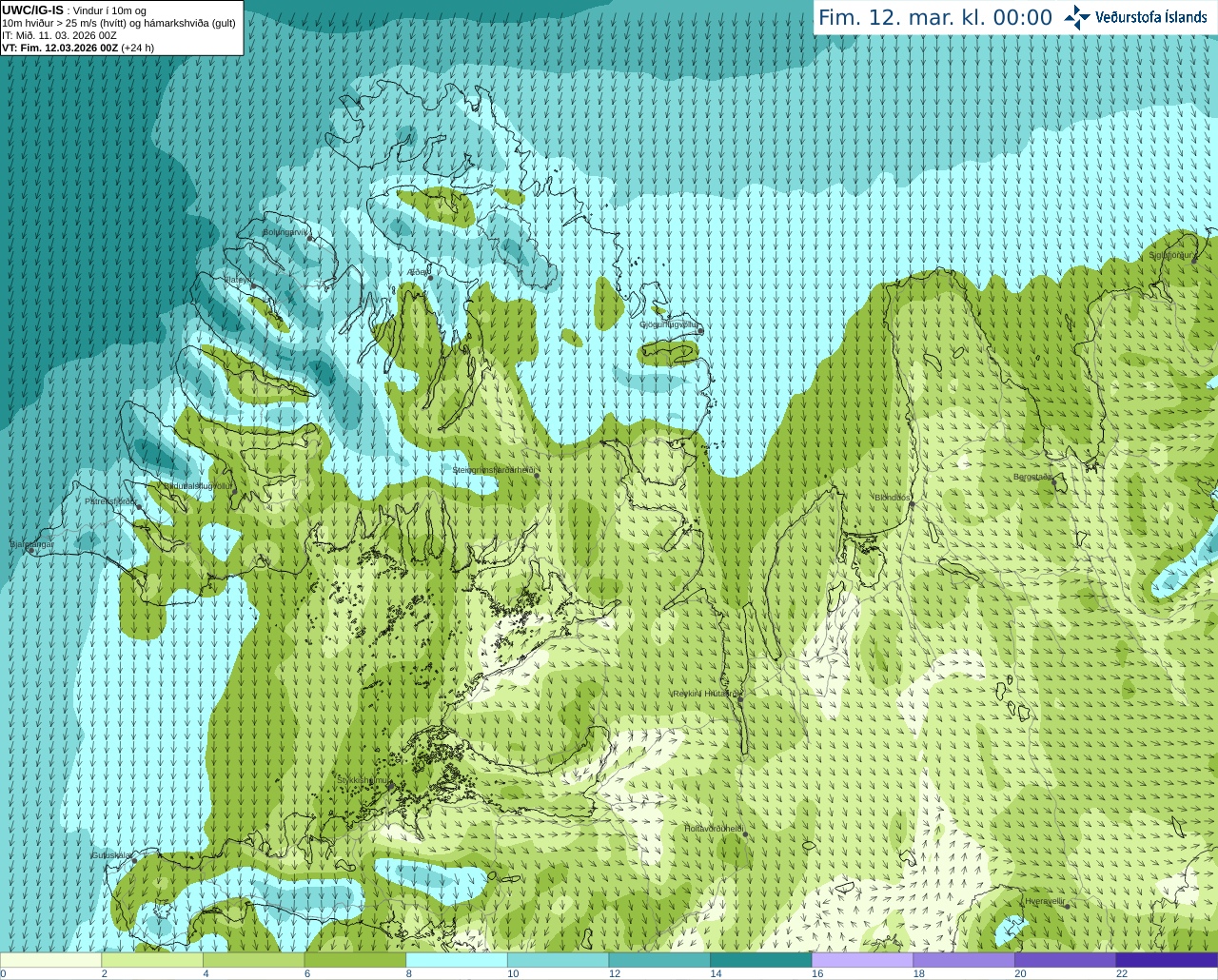1218x980 pixels.
Task: Click the Stykkishólmur place label
Action: click(363, 780)
